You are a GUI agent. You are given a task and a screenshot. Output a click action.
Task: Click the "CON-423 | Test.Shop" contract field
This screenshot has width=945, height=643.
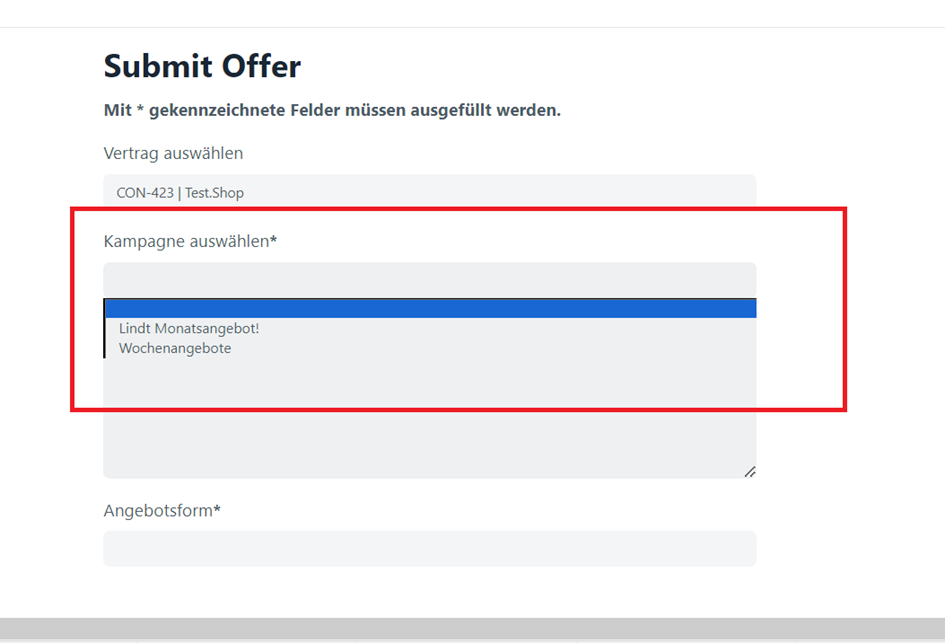coord(430,192)
